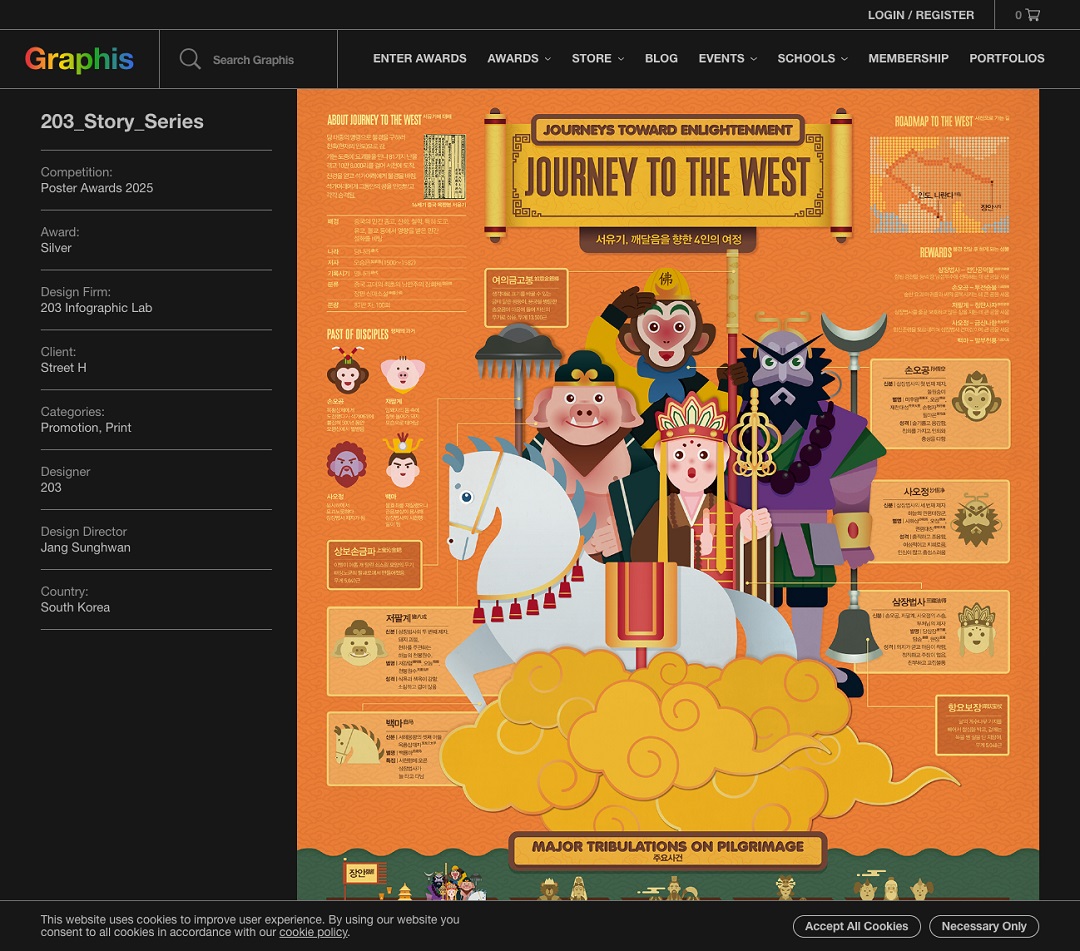Click the Street H client name

point(63,368)
